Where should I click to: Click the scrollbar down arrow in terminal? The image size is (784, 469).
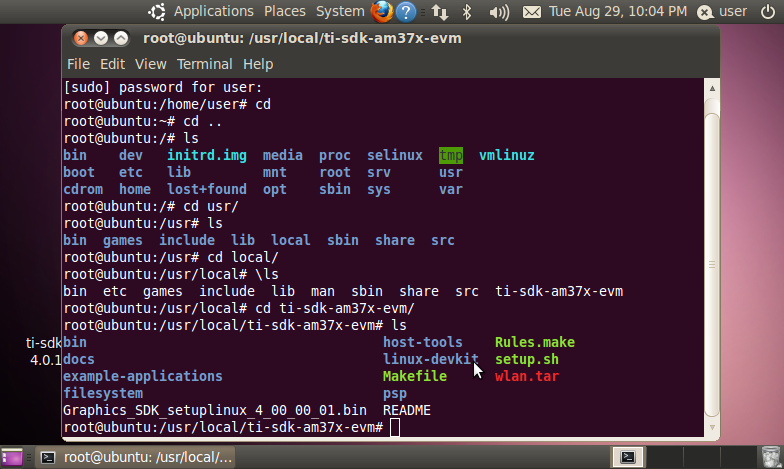point(712,428)
